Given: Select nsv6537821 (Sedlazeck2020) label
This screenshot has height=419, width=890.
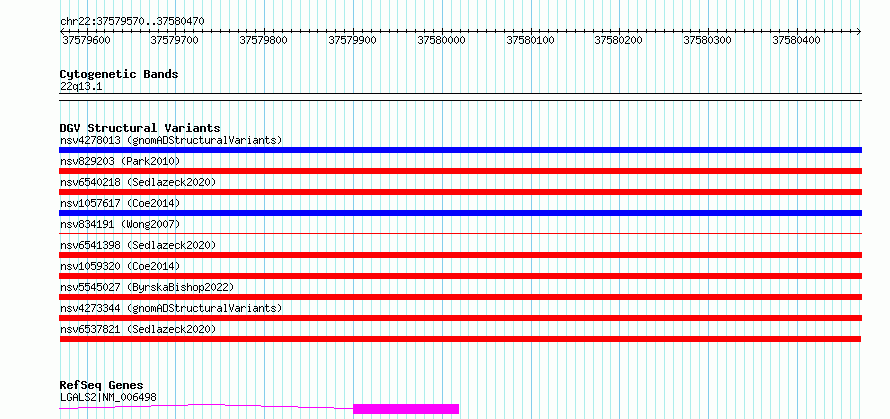Looking at the screenshot, I should (x=138, y=329).
